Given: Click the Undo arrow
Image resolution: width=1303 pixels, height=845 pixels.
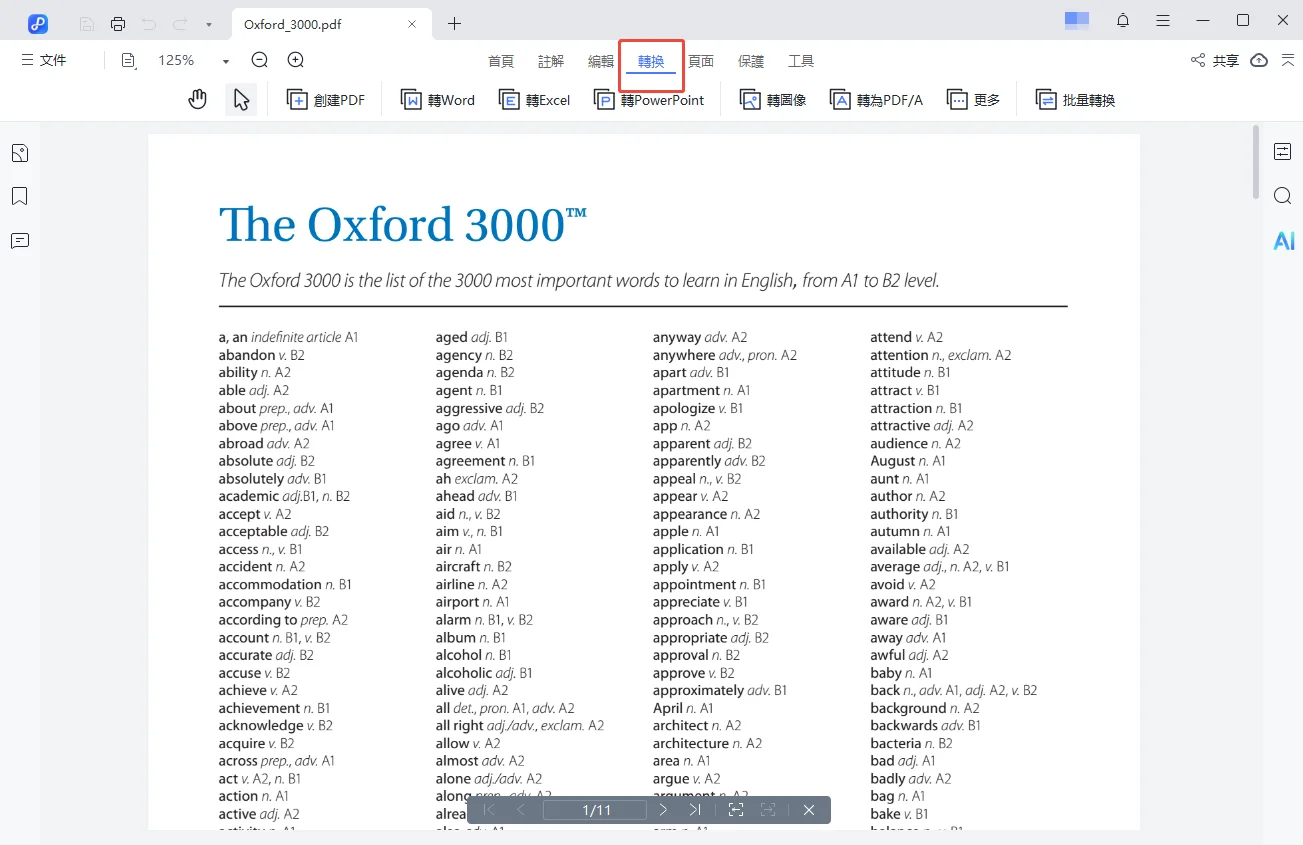Looking at the screenshot, I should pyautogui.click(x=149, y=23).
